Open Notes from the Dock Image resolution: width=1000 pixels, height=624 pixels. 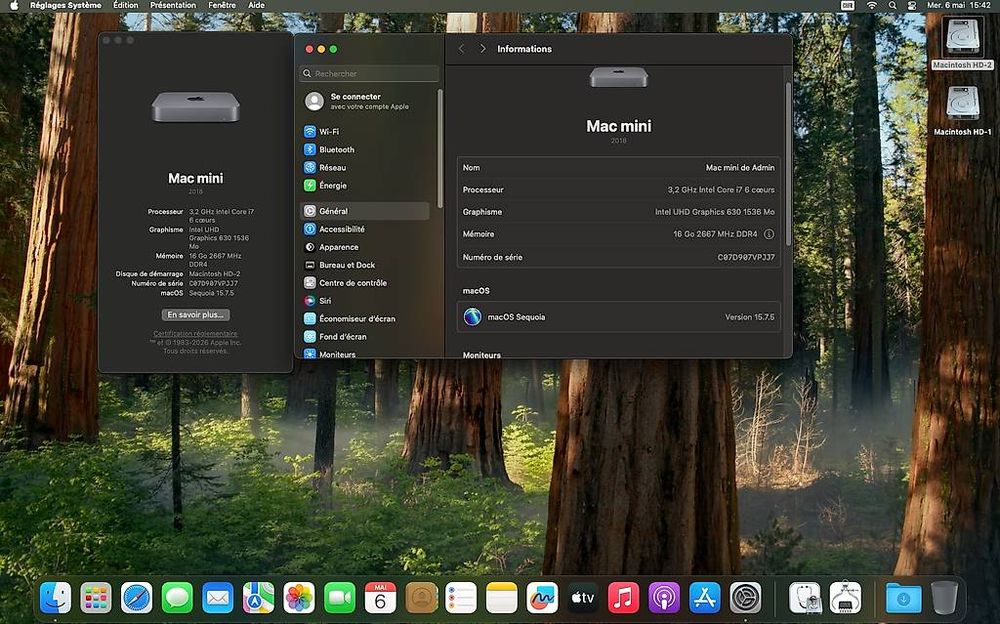tap(502, 598)
